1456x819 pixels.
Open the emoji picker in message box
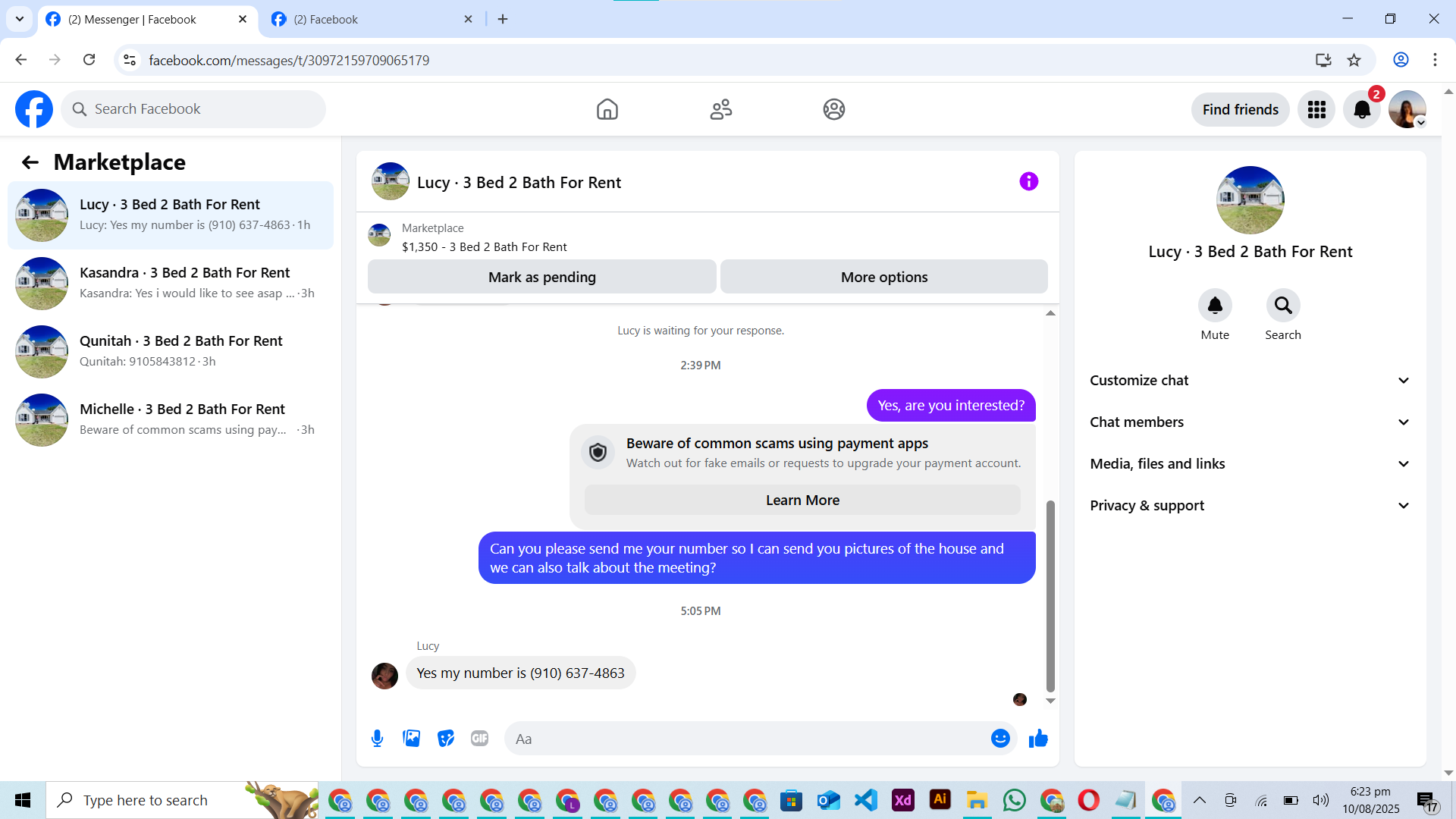[1000, 738]
